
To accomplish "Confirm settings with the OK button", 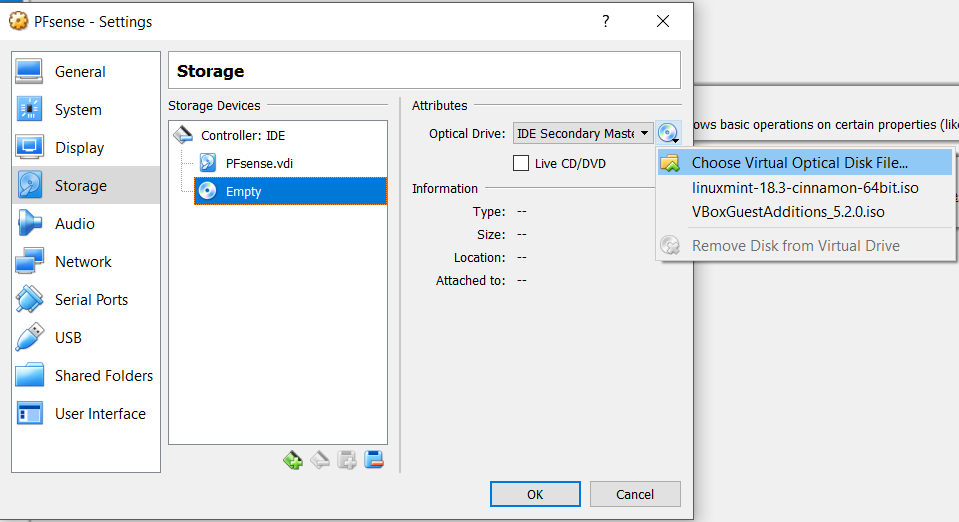I will pos(535,494).
